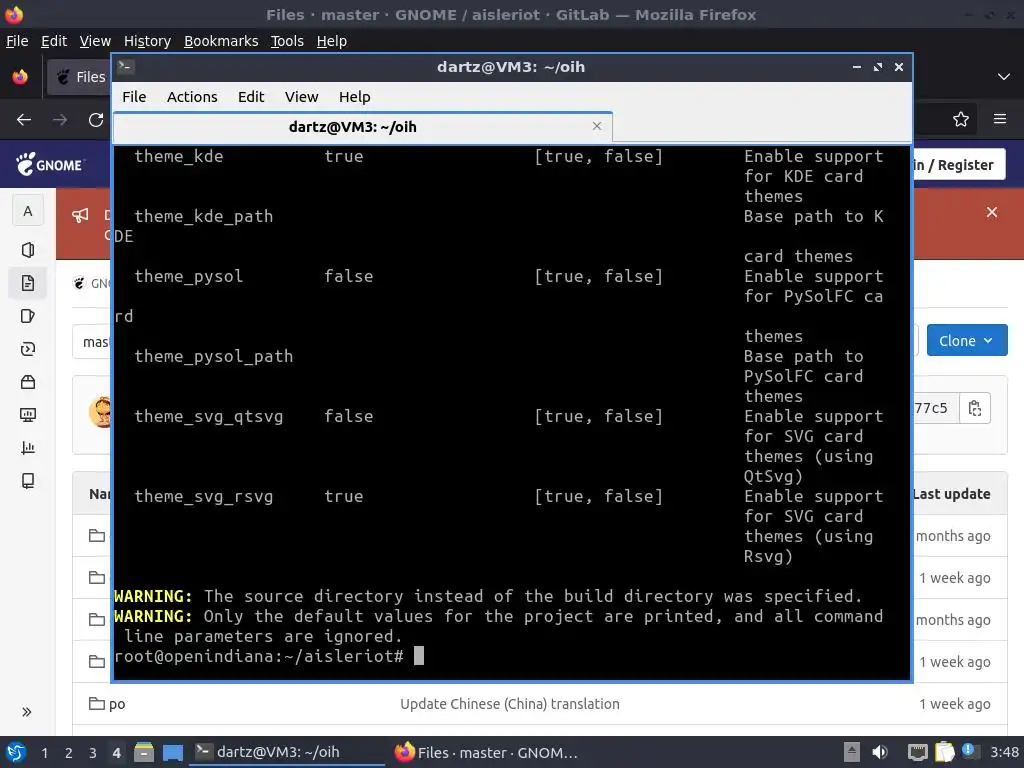Open the terminal Edit menu
This screenshot has width=1024, height=768.
pos(251,97)
